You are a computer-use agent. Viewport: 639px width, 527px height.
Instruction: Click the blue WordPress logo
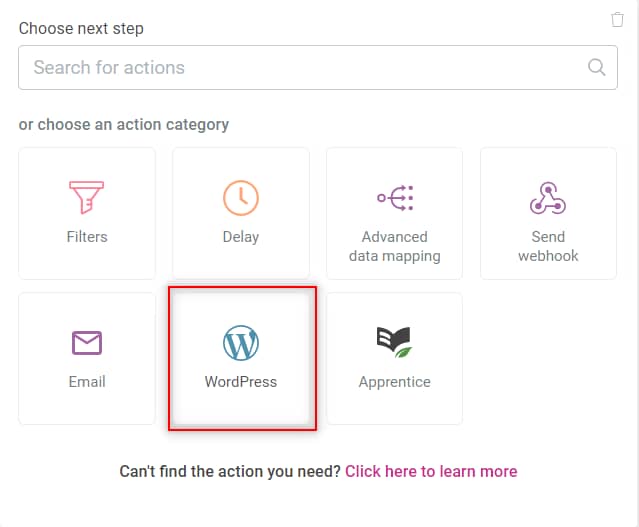pyautogui.click(x=241, y=343)
